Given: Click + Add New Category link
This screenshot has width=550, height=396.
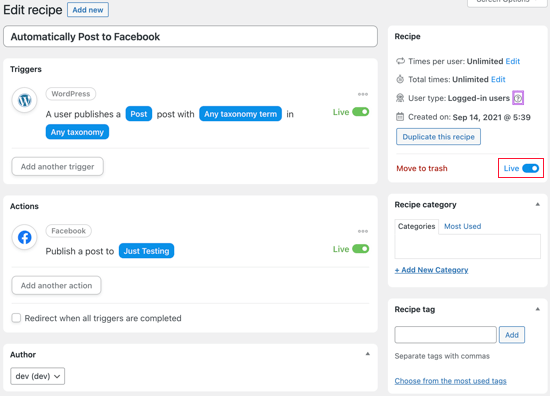Looking at the screenshot, I should click(431, 270).
